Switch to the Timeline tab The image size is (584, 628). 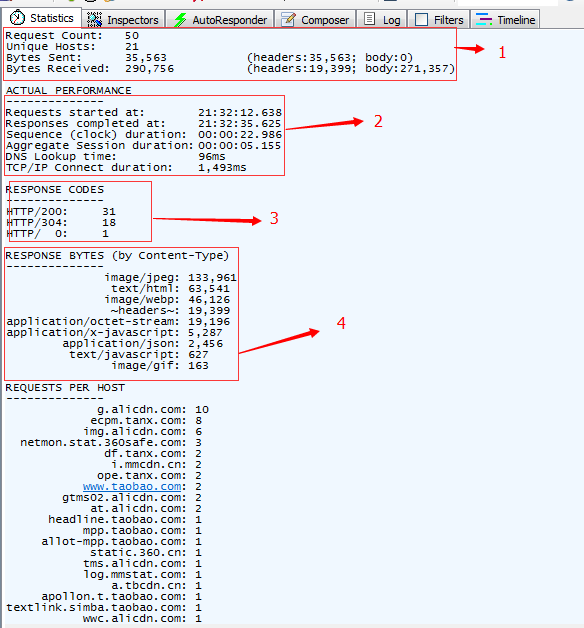[505, 20]
